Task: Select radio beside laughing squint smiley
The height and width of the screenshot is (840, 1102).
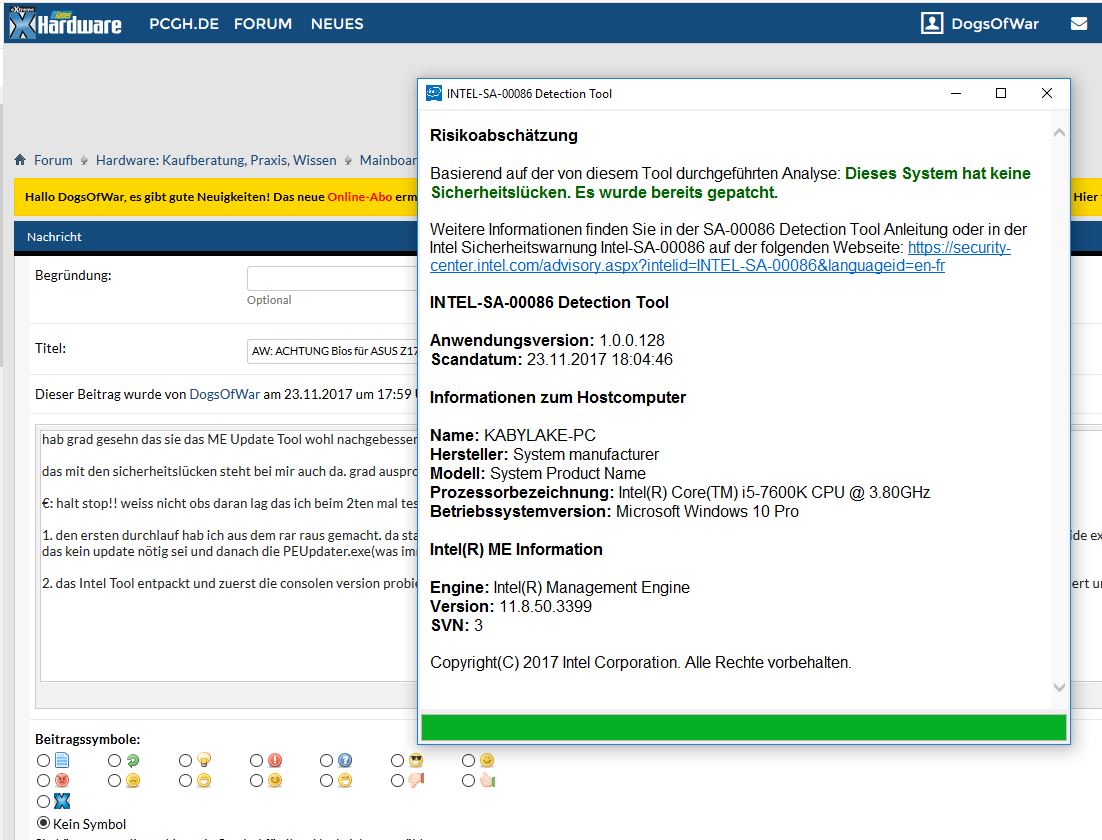Action: (326, 780)
